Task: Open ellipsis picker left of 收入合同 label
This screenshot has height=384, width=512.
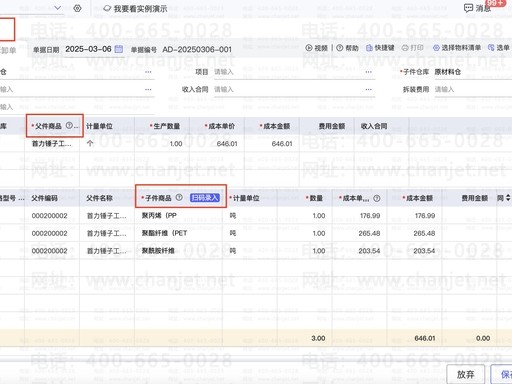Action: pos(148,89)
